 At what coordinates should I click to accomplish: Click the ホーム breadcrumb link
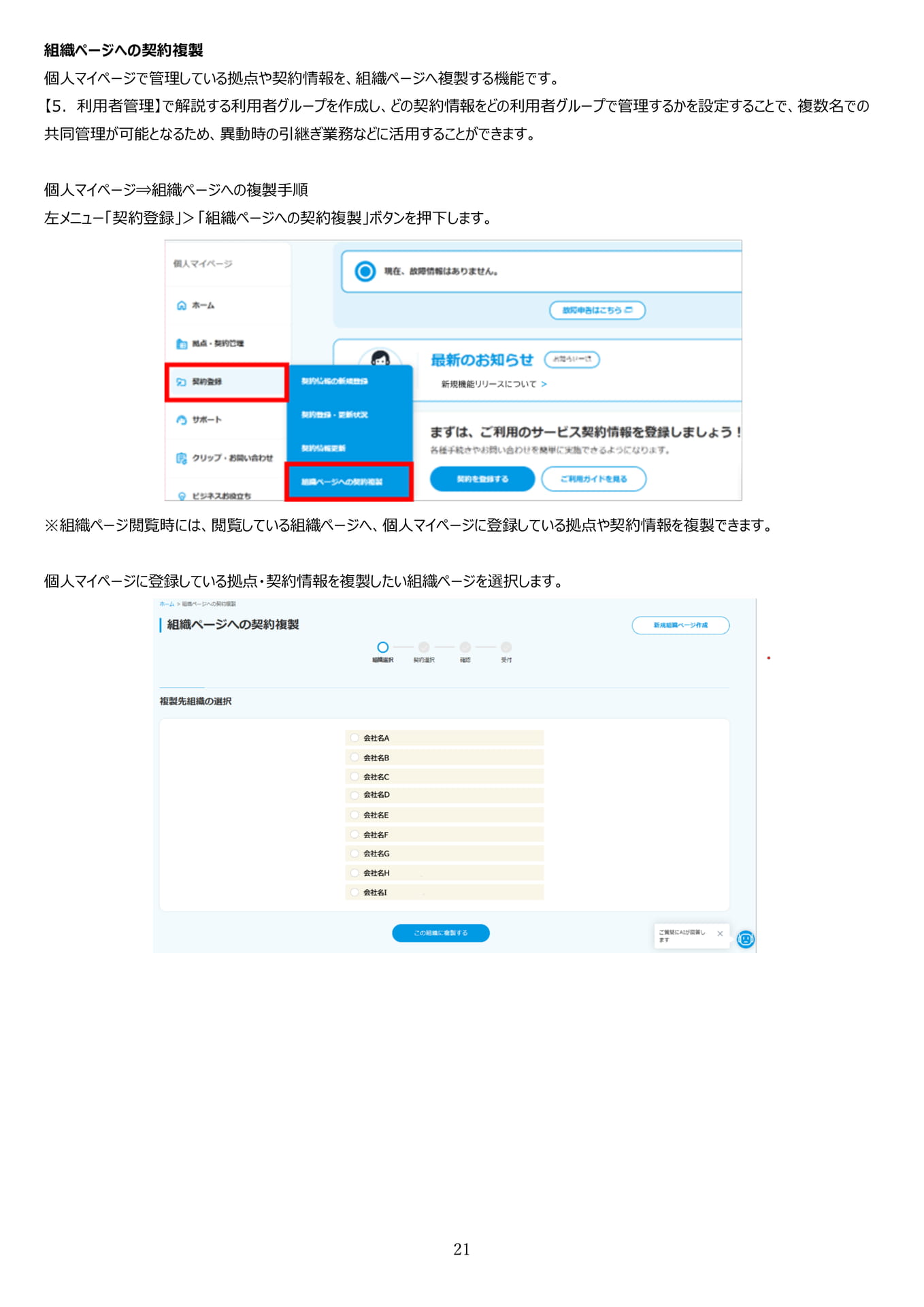(167, 604)
